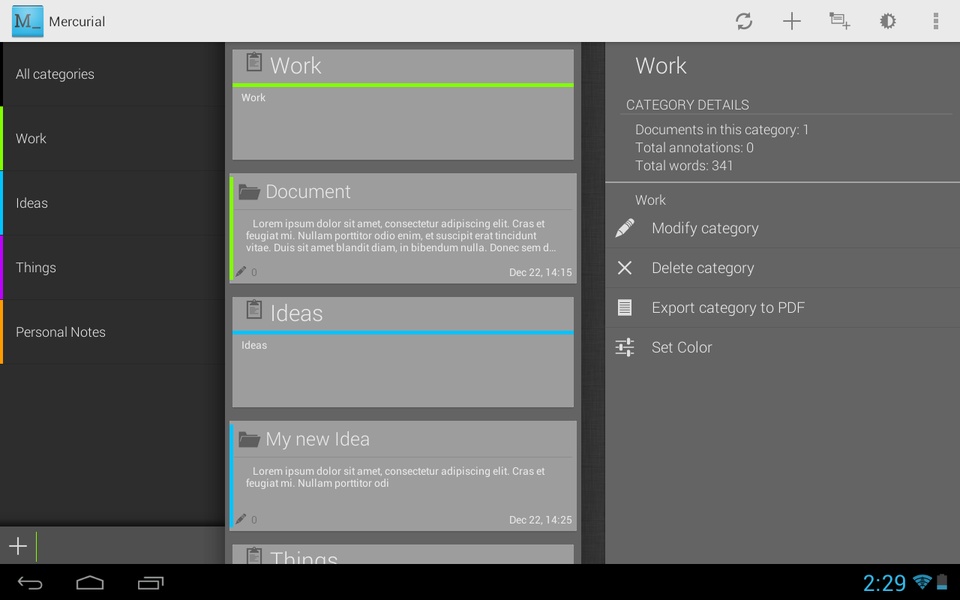Viewport: 960px width, 600px height.
Task: Tap the plus button below category list
Action: [x=18, y=546]
